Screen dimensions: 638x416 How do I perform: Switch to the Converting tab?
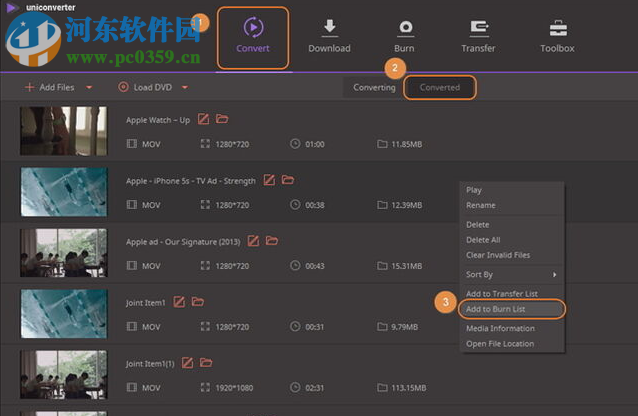(x=374, y=88)
